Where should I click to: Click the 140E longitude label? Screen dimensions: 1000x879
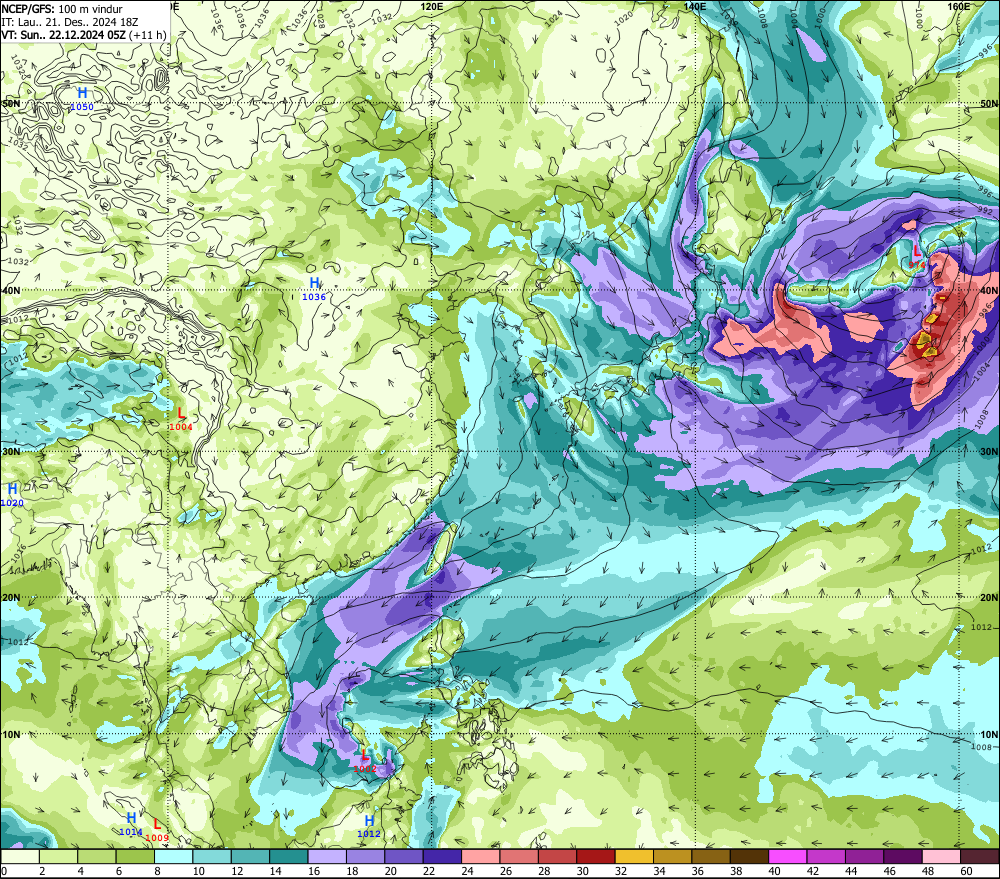694,6
